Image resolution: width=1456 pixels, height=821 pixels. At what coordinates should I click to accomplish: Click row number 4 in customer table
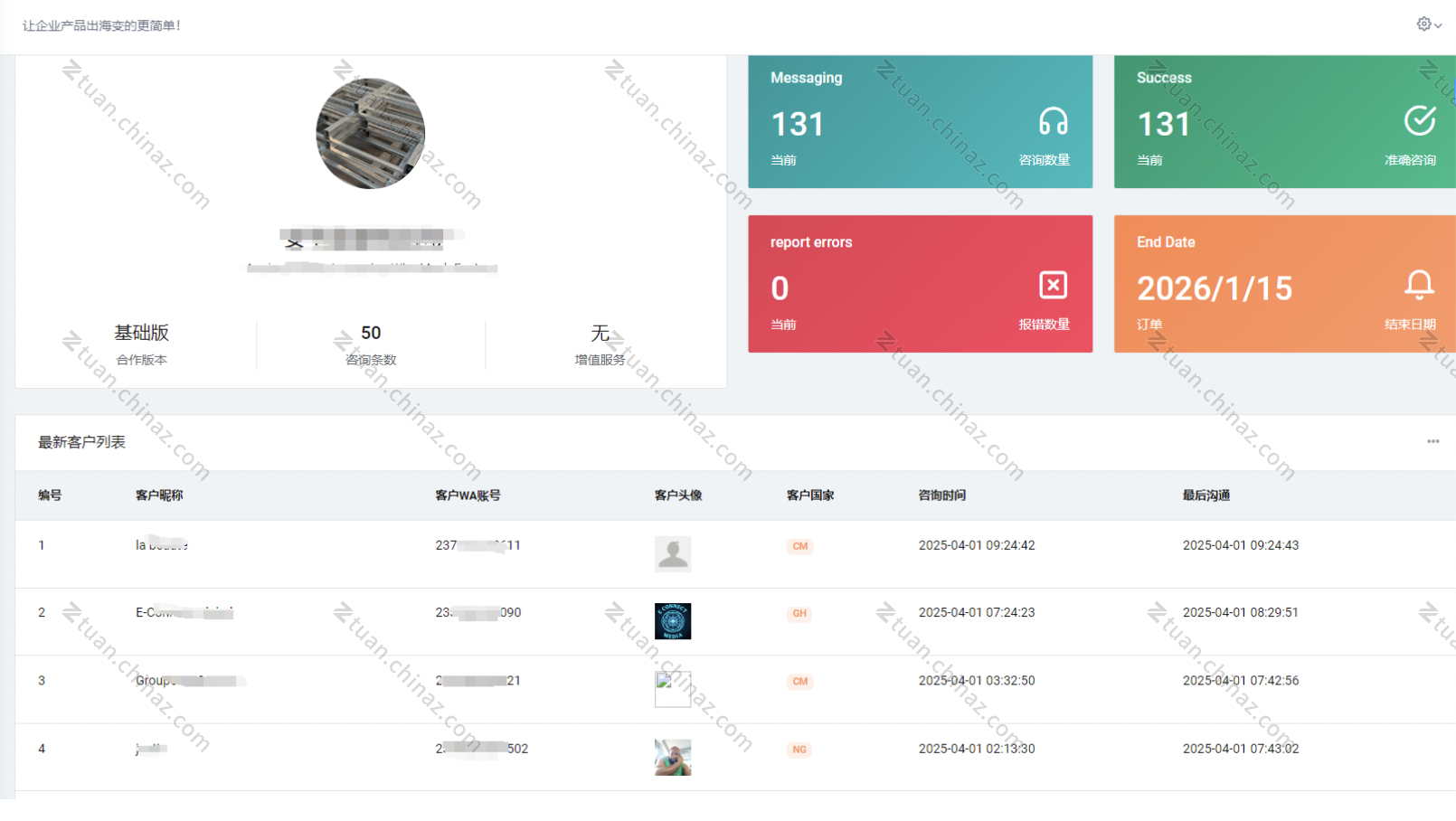click(42, 749)
